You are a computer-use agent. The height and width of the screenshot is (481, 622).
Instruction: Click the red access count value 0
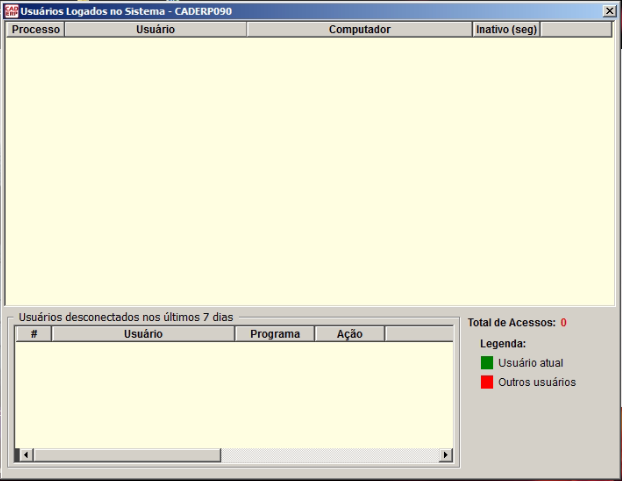(564, 322)
